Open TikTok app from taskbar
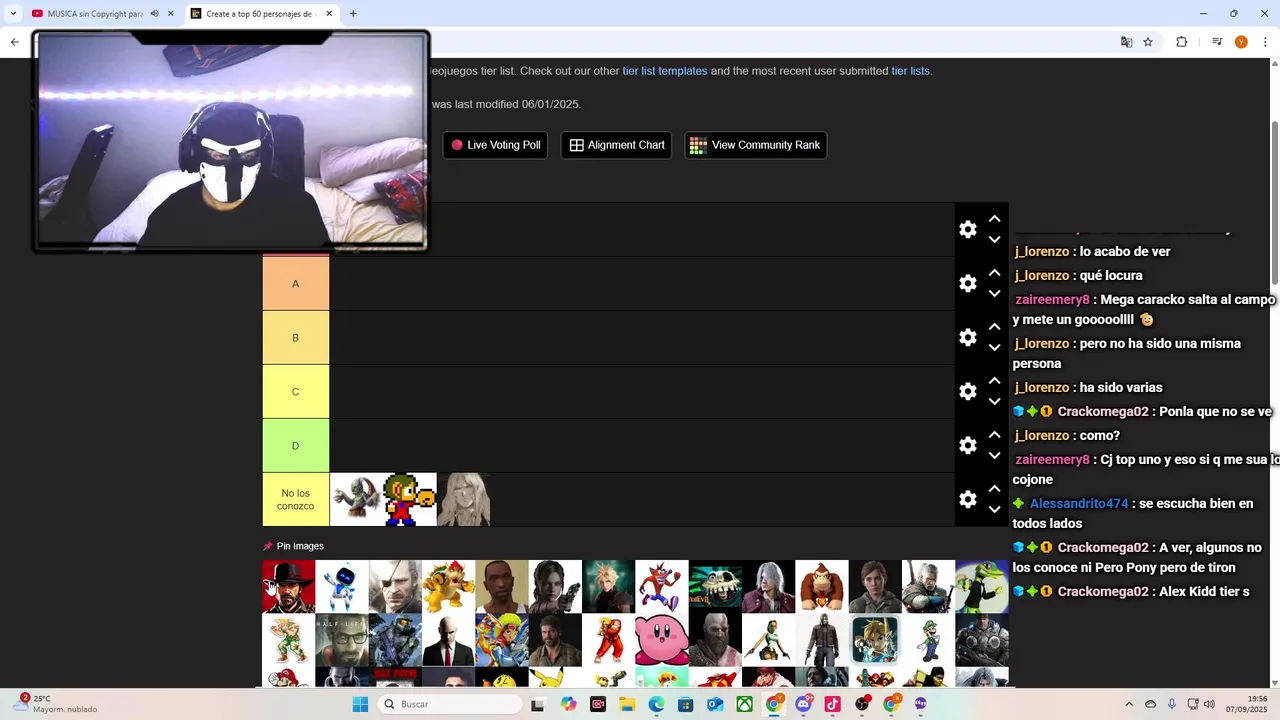 pos(832,704)
